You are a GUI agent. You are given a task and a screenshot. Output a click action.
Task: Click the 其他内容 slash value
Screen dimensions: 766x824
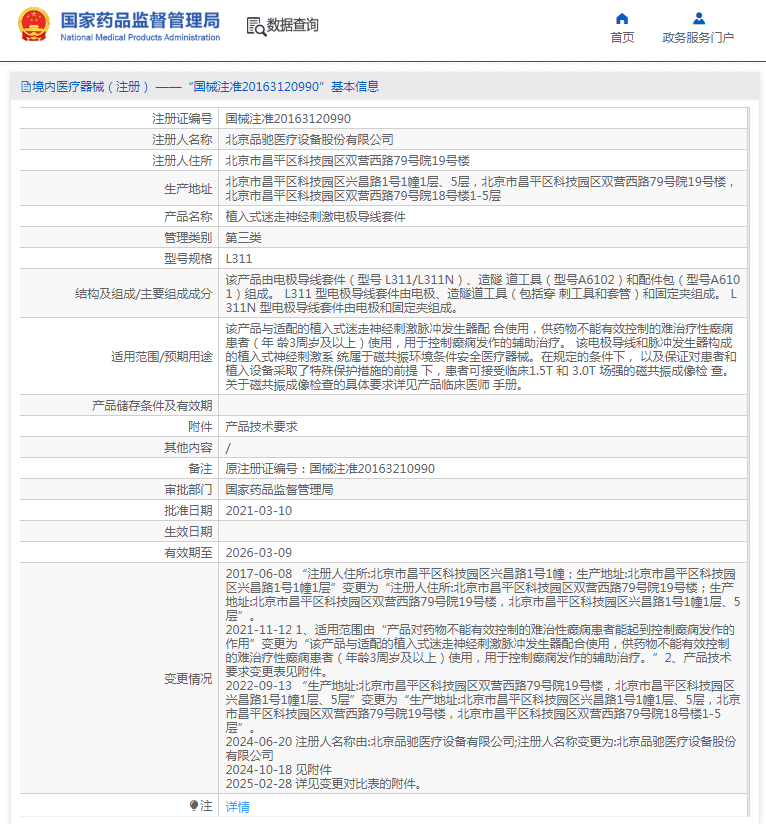228,448
